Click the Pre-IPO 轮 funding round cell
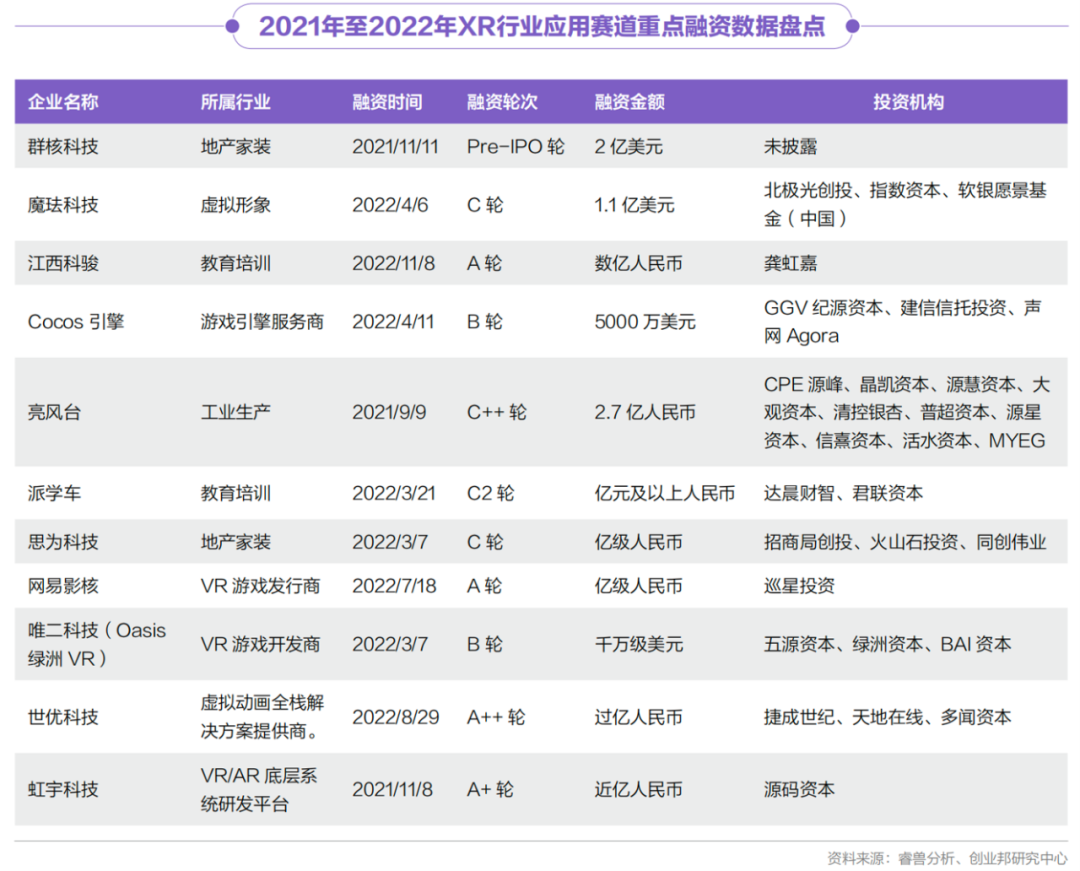Viewport: 1080px width, 871px height. [x=515, y=147]
